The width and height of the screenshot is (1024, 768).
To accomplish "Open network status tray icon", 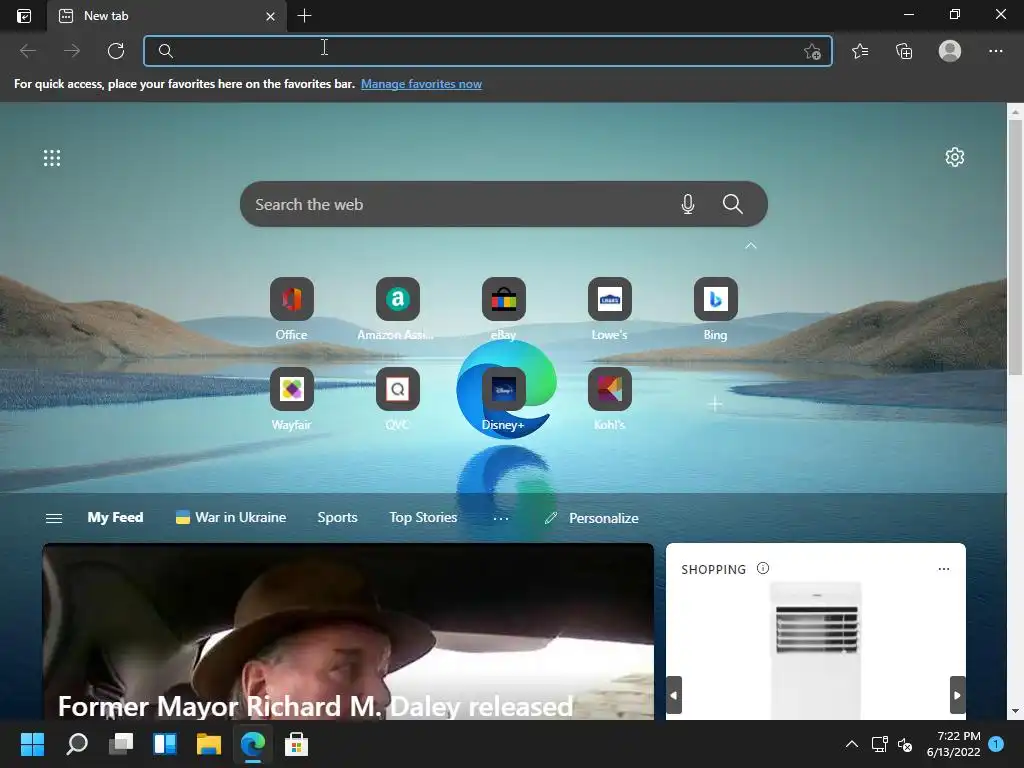I will pos(880,744).
